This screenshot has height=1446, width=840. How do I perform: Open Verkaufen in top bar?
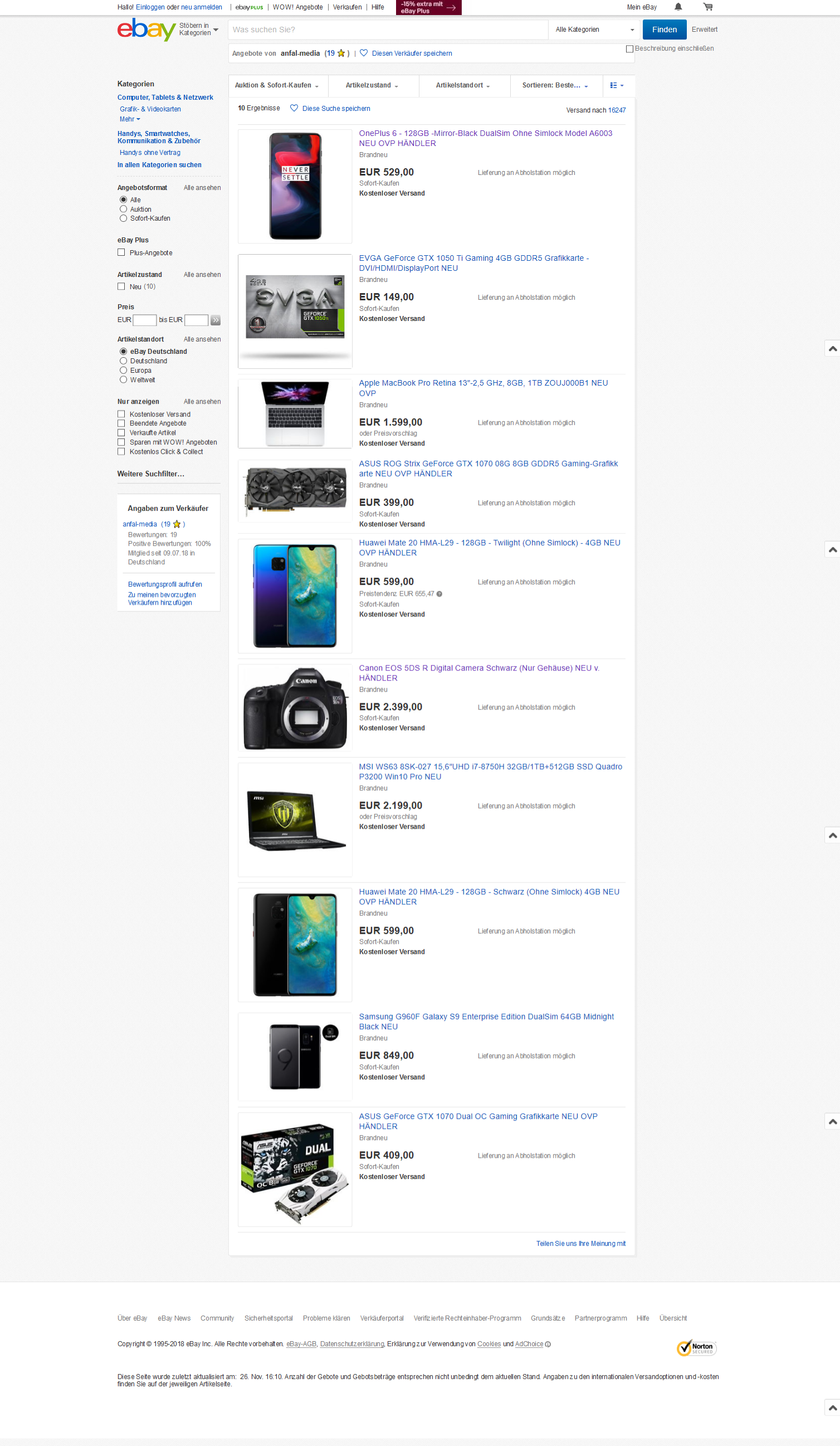(x=347, y=7)
